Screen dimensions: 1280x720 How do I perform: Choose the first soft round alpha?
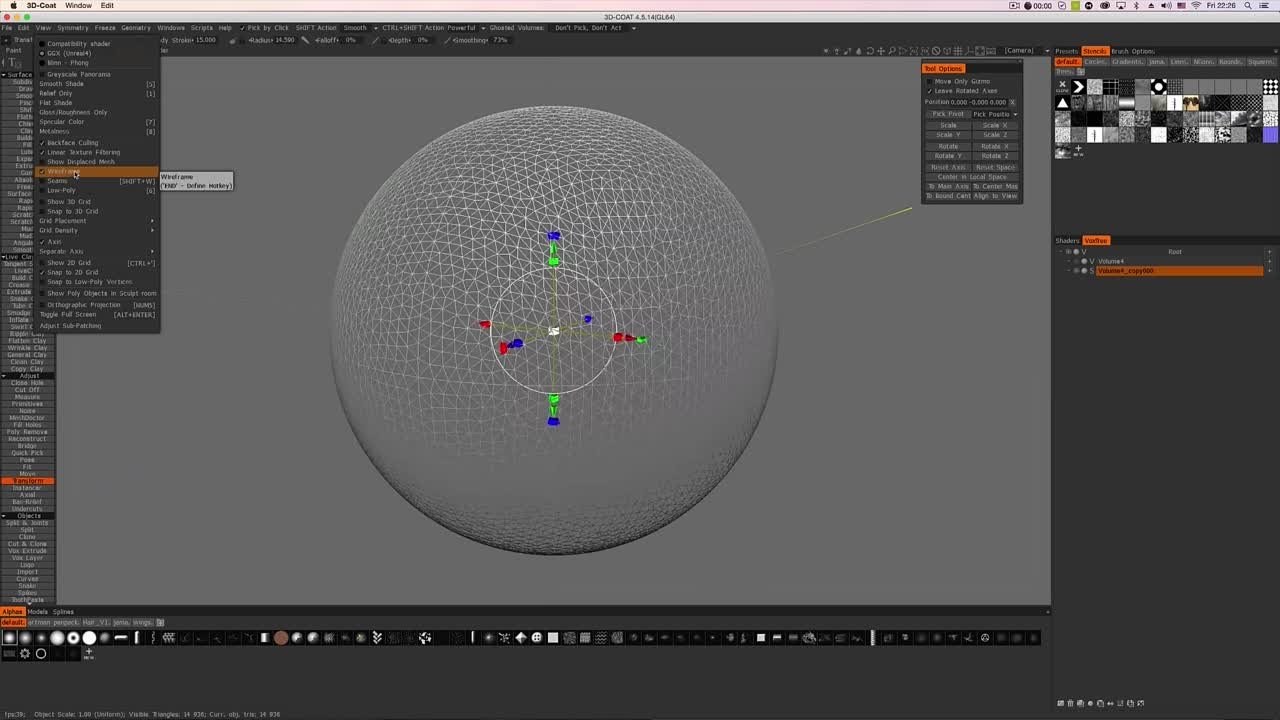click(x=9, y=638)
